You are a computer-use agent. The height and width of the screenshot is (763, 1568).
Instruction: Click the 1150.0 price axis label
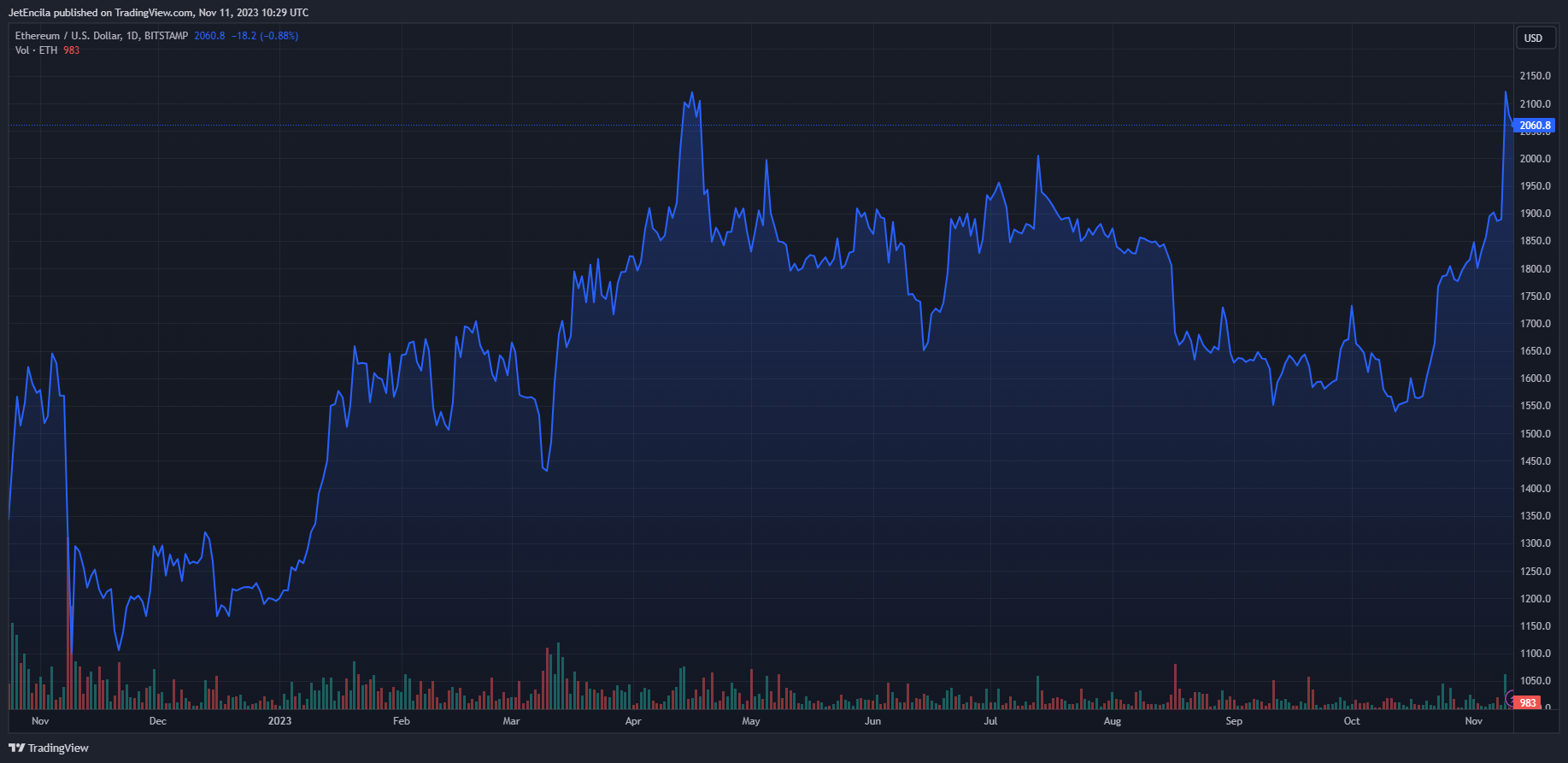(1535, 626)
